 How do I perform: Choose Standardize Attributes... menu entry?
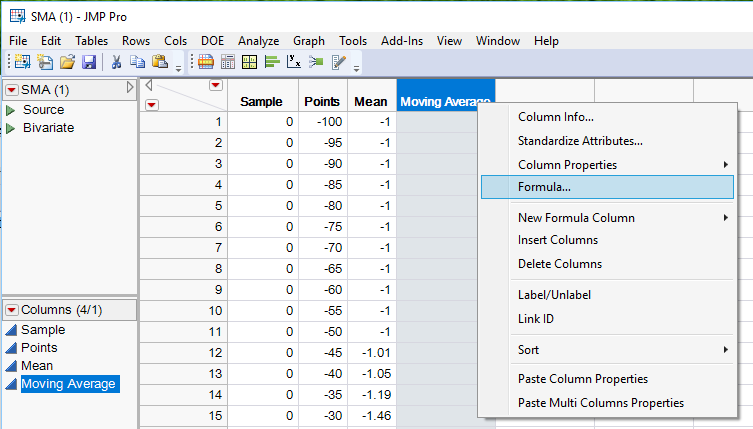click(x=607, y=141)
